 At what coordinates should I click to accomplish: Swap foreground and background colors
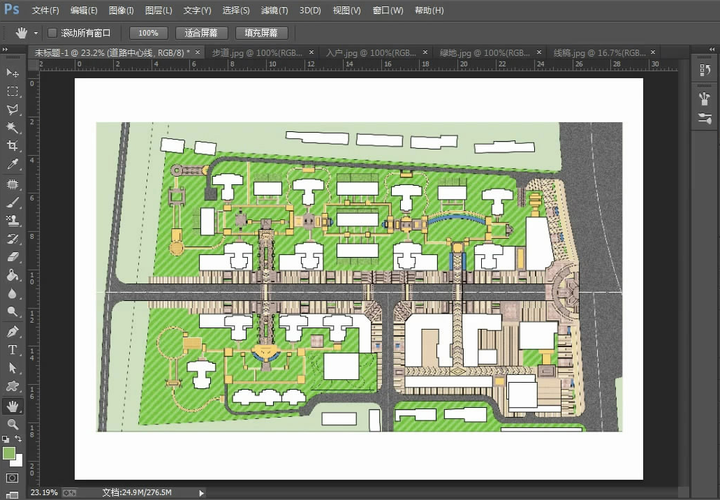(18, 439)
